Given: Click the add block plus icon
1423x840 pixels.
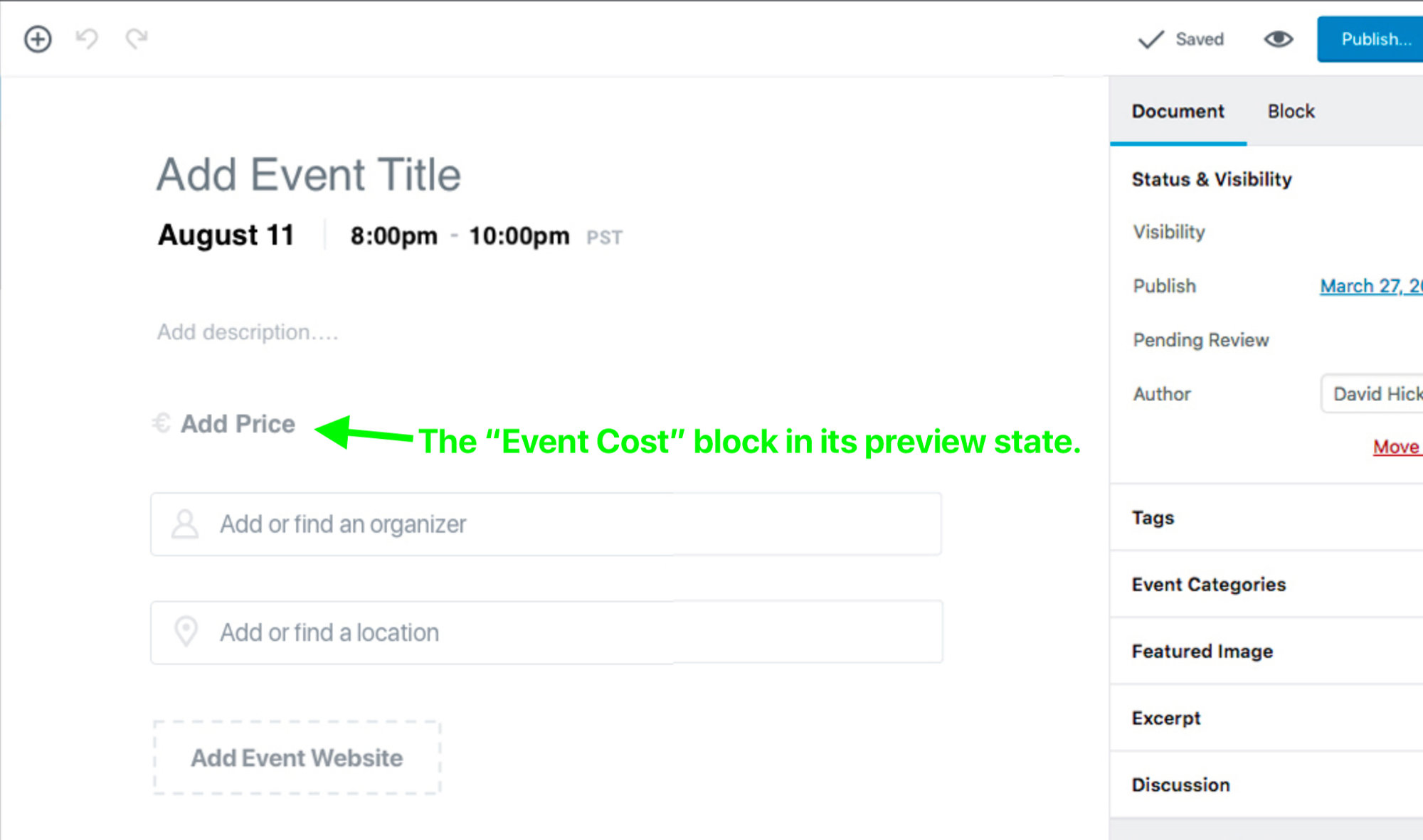Looking at the screenshot, I should point(38,39).
